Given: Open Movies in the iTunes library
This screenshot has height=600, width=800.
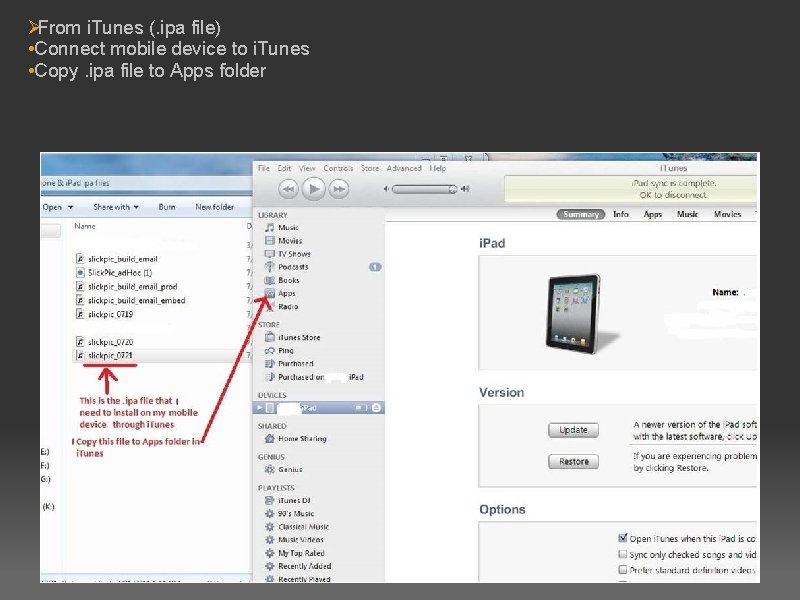Looking at the screenshot, I should coord(290,241).
